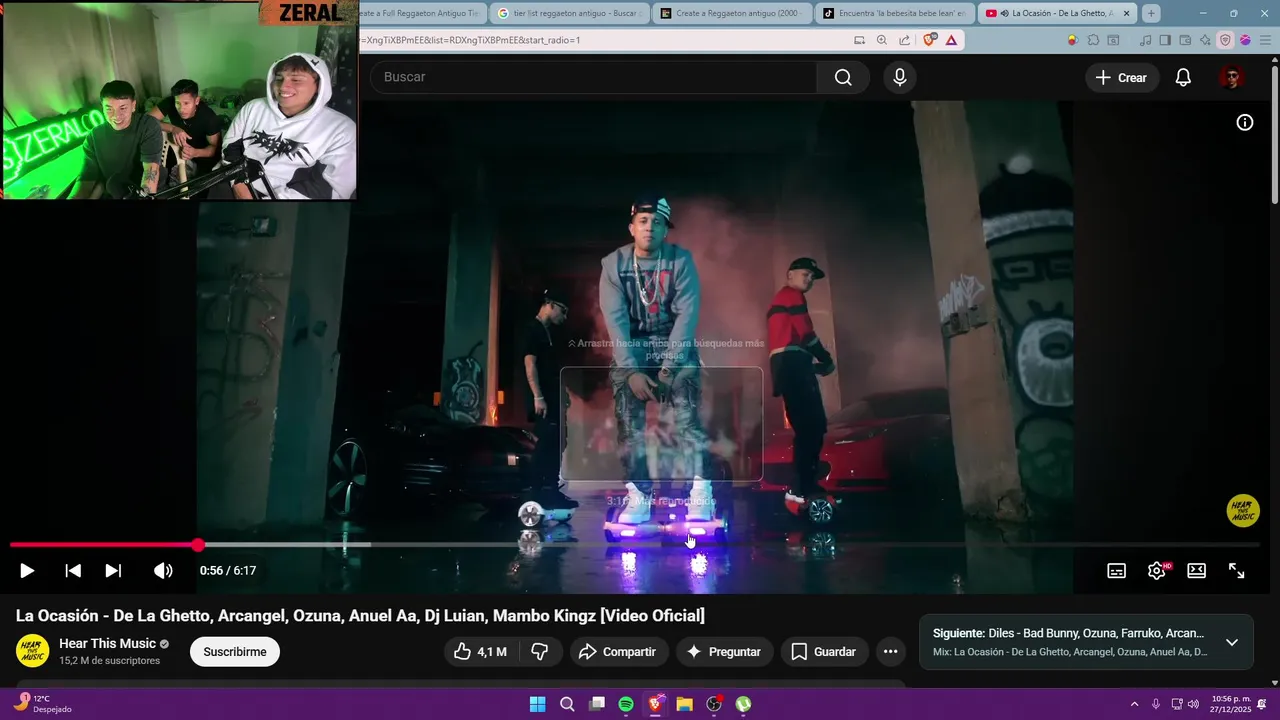Show video info card icon

tap(1245, 122)
